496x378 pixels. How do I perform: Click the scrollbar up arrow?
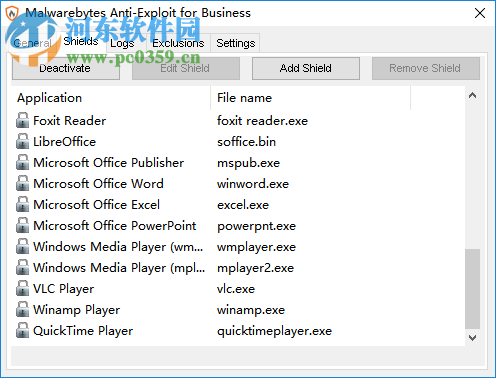pos(472,96)
